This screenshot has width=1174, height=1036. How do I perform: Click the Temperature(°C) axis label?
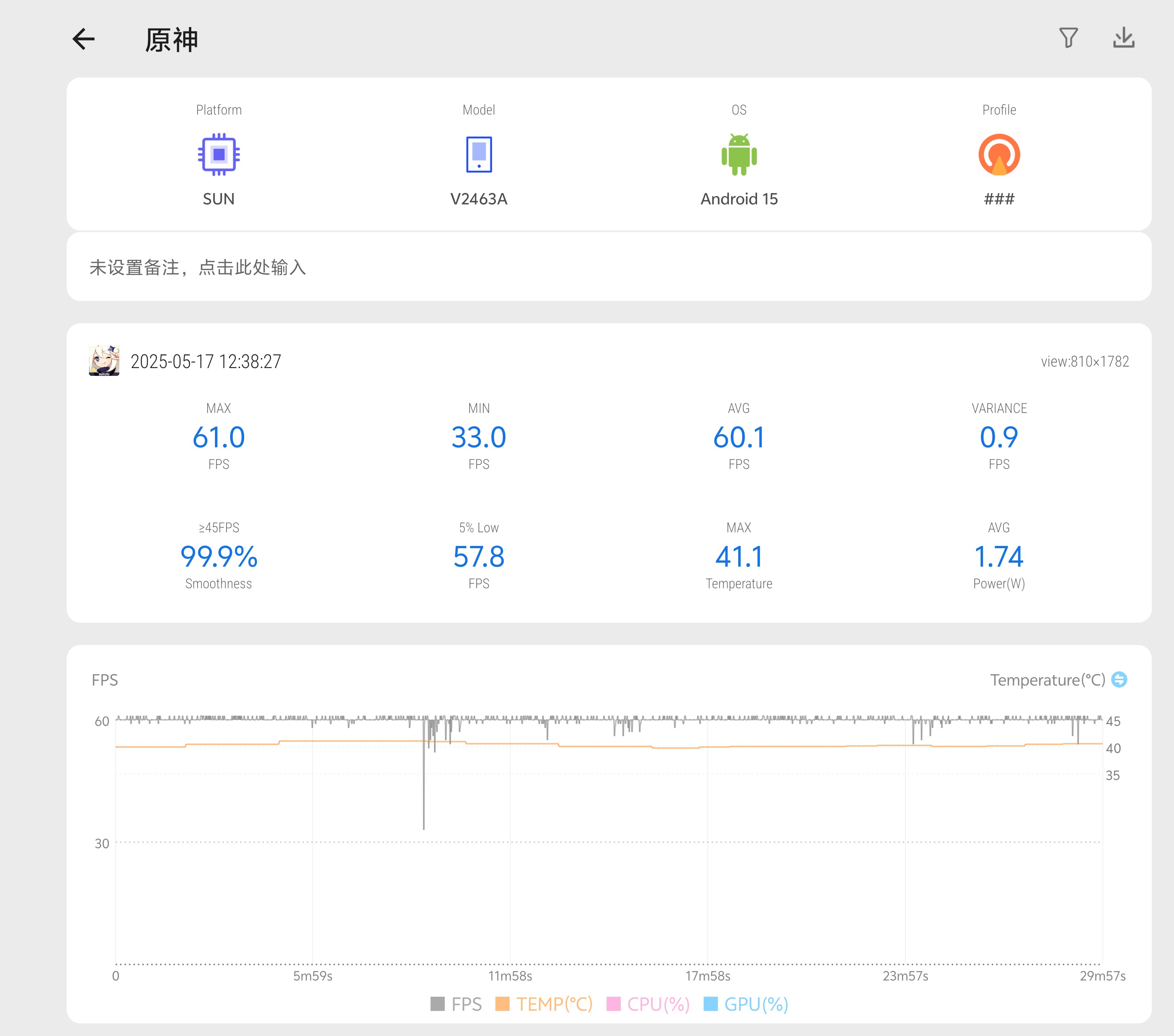point(1048,680)
